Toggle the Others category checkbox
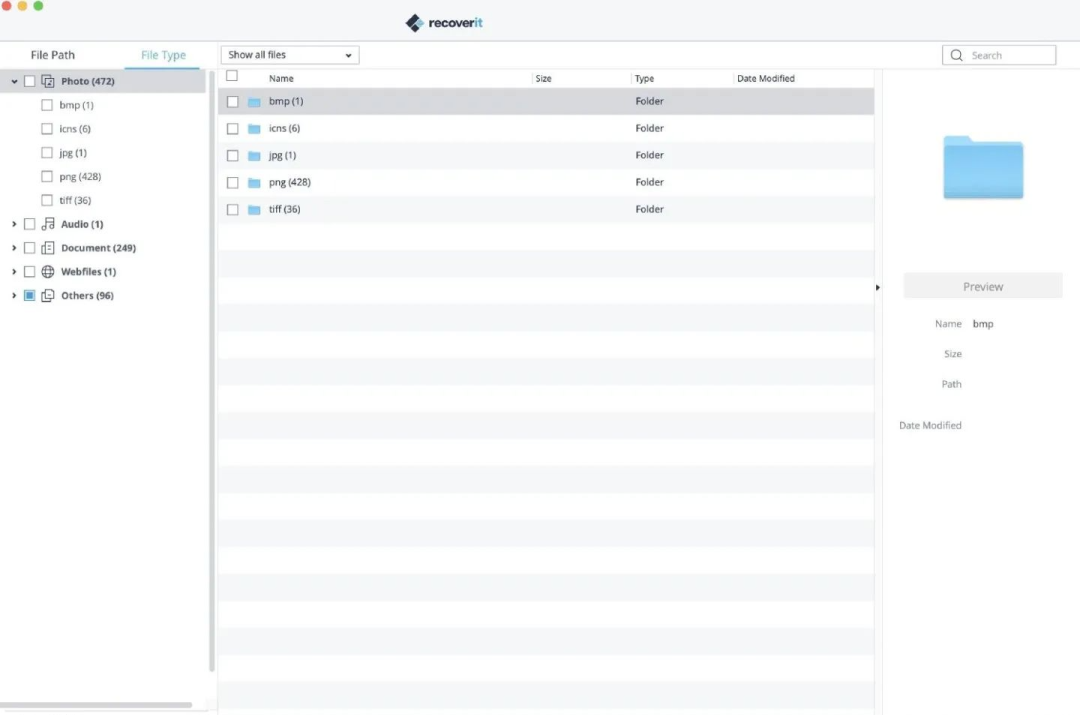This screenshot has width=1080, height=715. pos(30,296)
